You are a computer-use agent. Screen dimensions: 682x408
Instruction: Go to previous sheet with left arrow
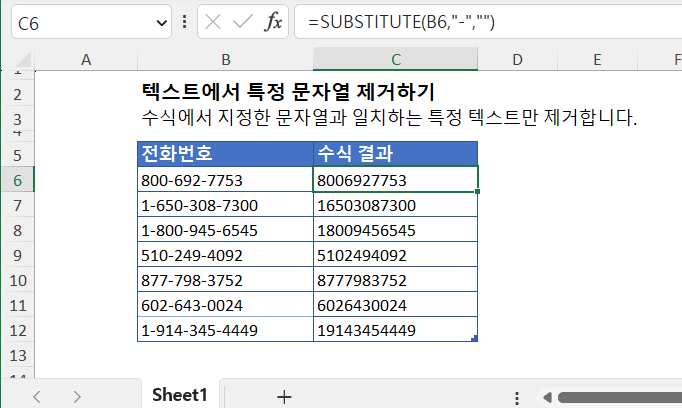(x=37, y=397)
